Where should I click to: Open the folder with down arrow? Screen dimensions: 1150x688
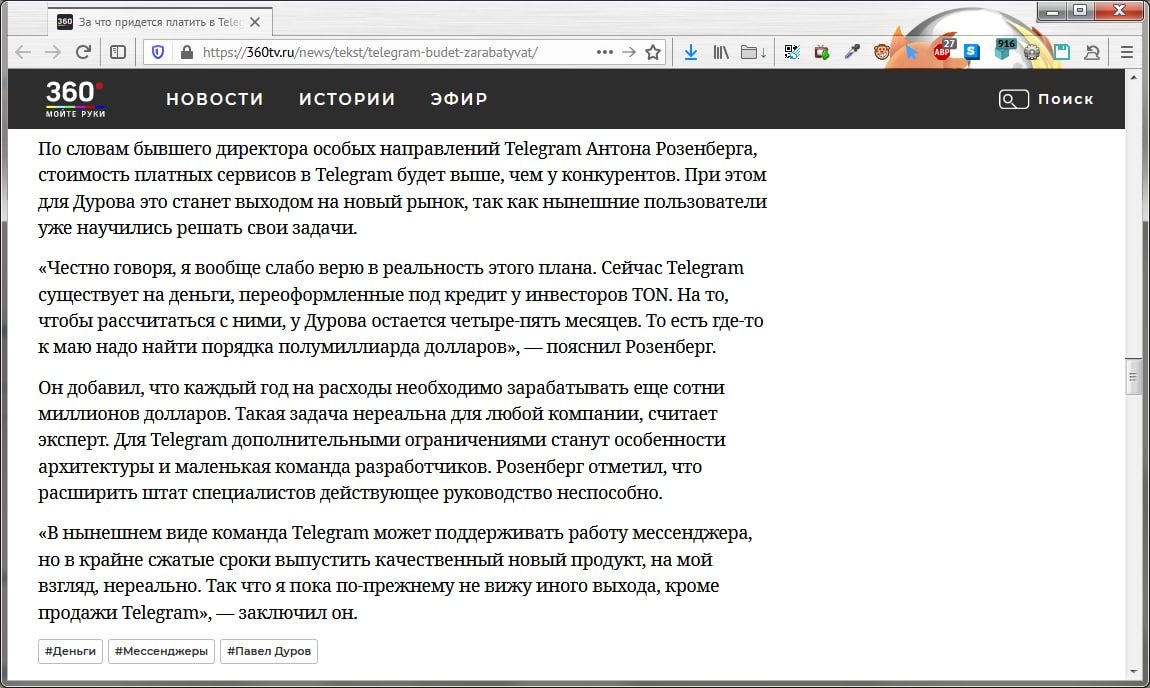753,52
